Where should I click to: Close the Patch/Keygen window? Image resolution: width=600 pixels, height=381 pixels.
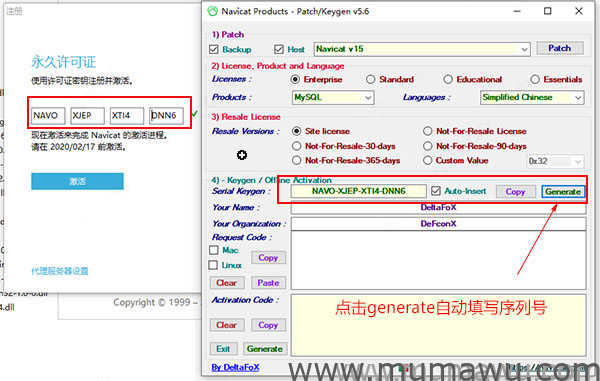579,11
